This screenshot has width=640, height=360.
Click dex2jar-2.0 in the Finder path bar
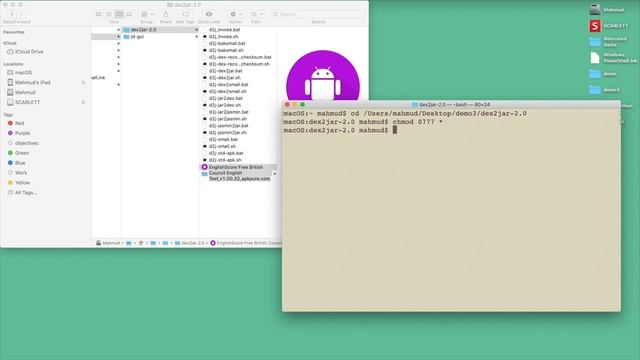click(x=190, y=243)
